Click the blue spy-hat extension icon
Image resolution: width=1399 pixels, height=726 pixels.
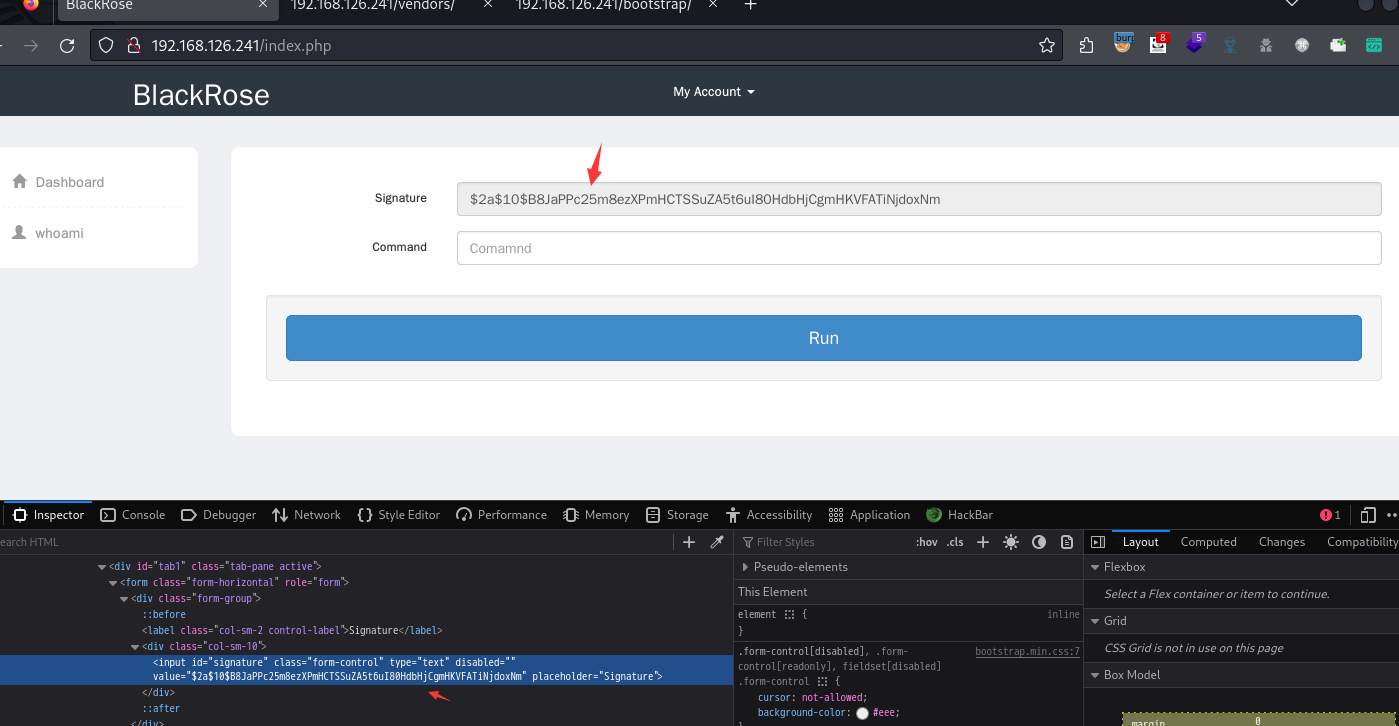pyautogui.click(x=1230, y=45)
